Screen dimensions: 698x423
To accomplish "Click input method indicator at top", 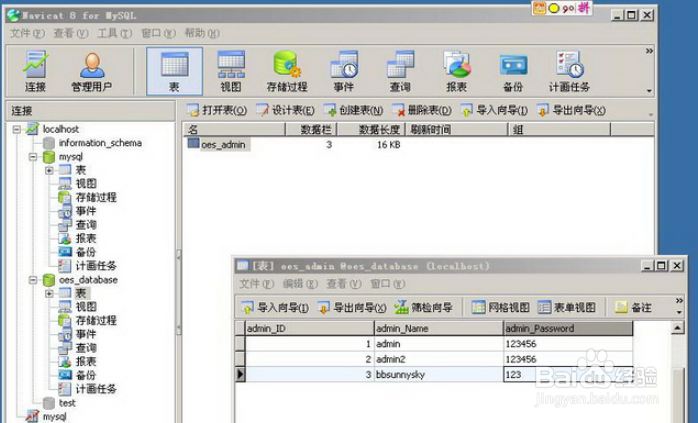I will (x=561, y=8).
